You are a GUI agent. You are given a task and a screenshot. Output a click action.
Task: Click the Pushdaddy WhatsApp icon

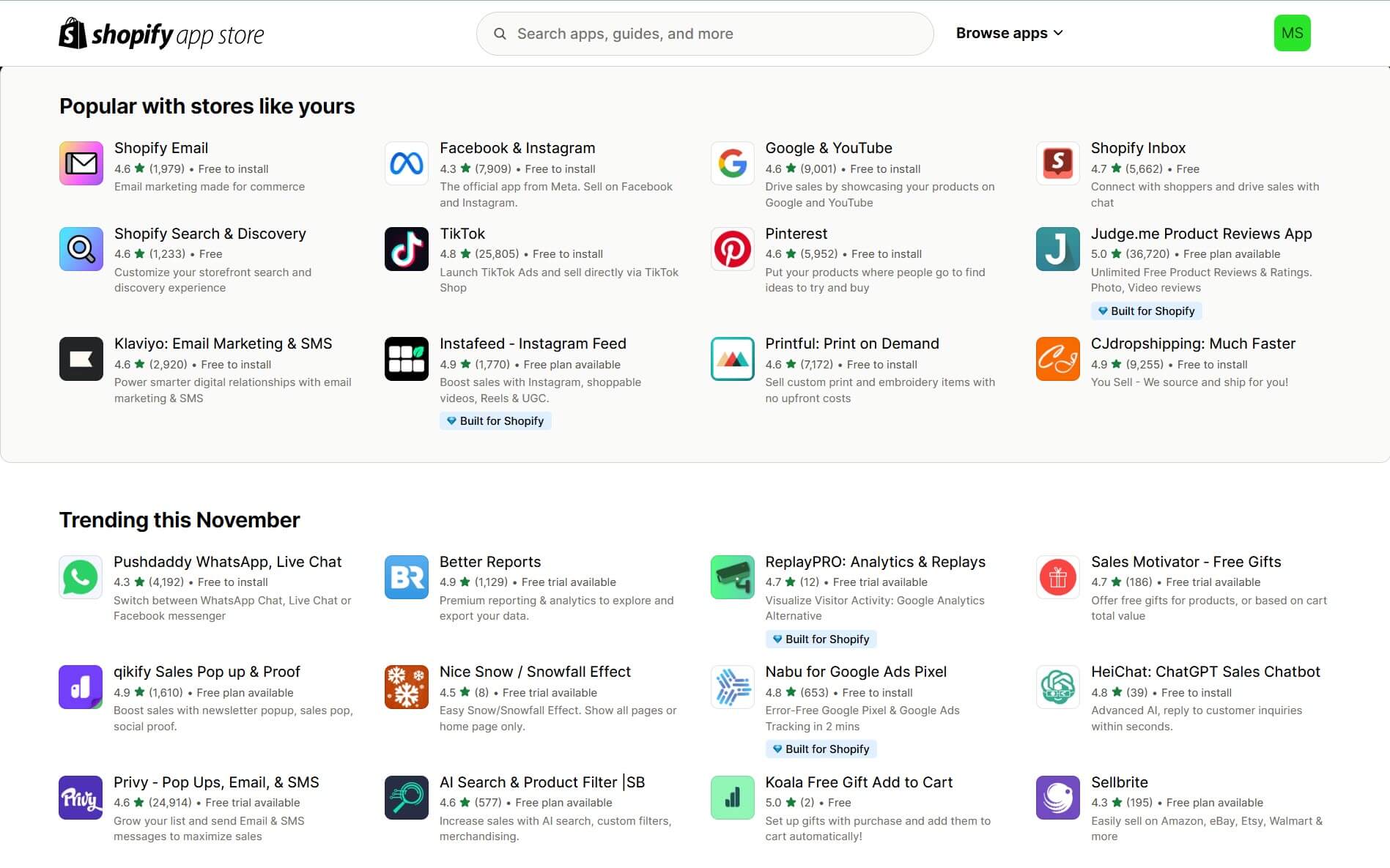tap(81, 577)
